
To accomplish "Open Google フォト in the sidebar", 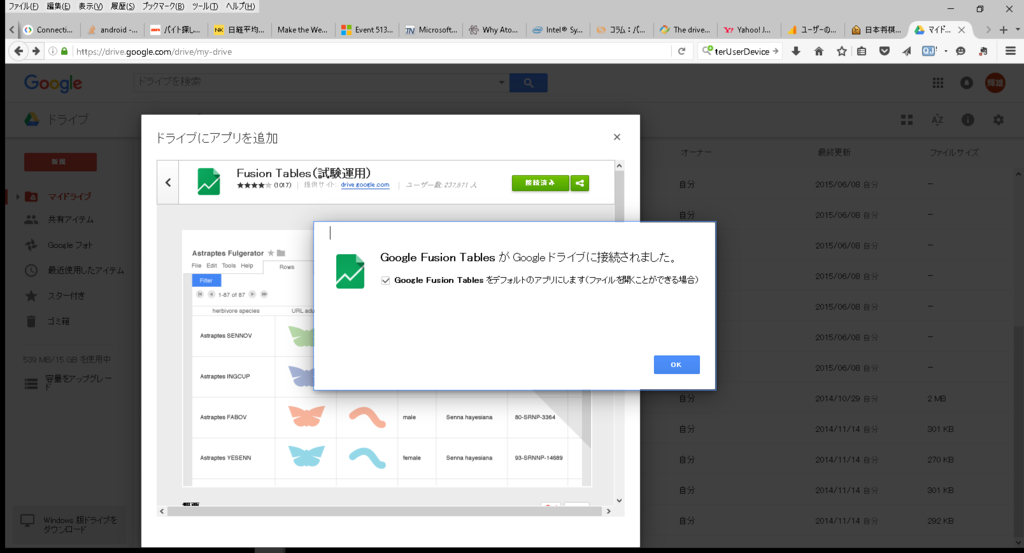I will tap(70, 245).
